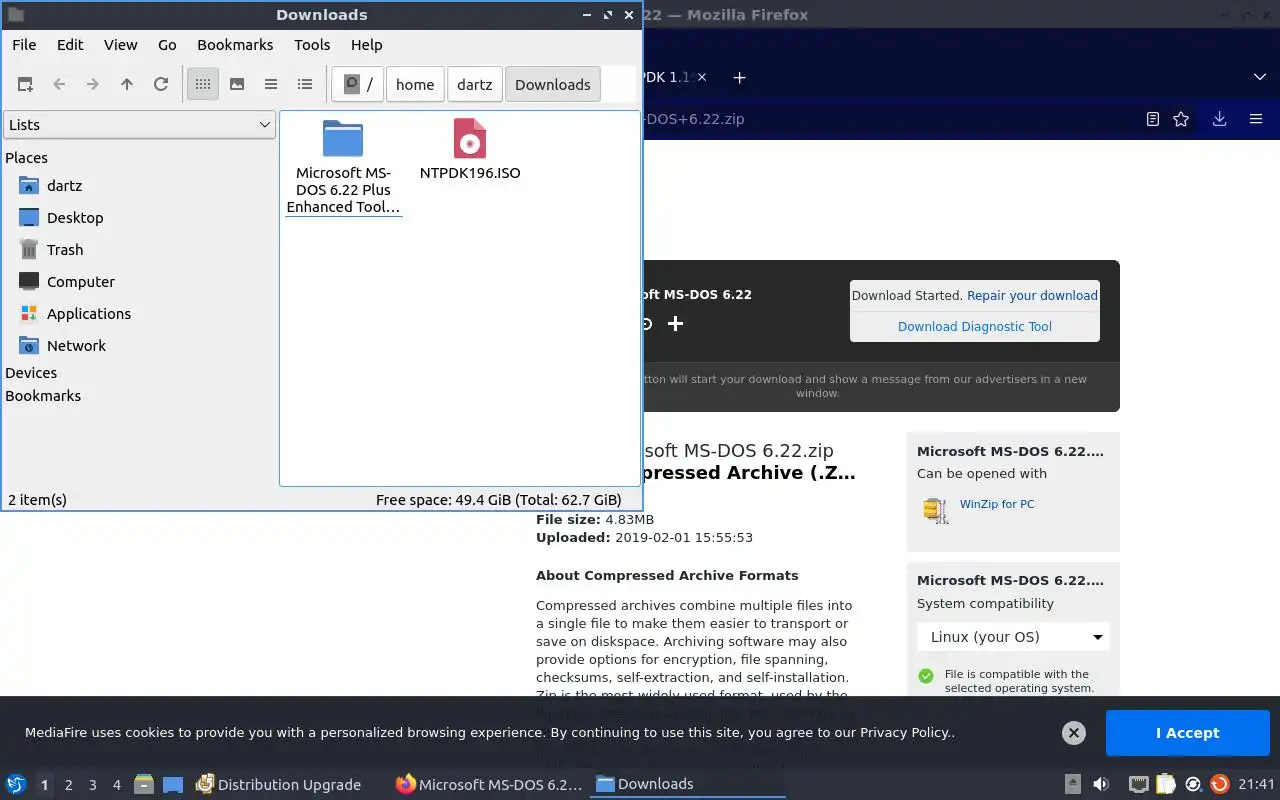Click the root '/' path button
The height and width of the screenshot is (800, 1280).
click(x=358, y=85)
